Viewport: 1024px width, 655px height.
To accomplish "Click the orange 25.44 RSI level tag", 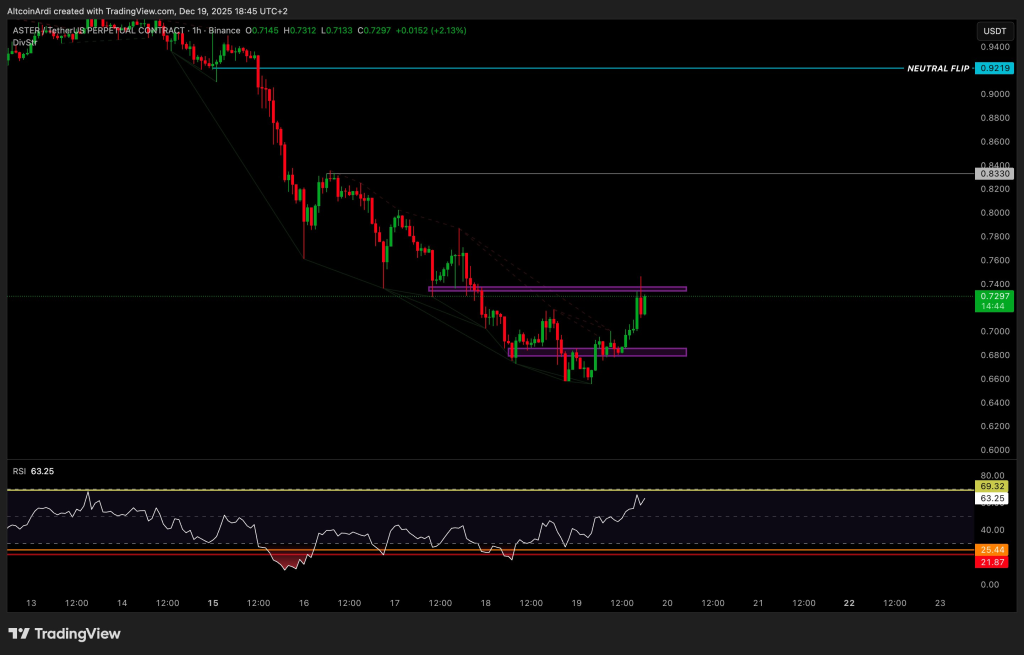I will click(x=995, y=551).
